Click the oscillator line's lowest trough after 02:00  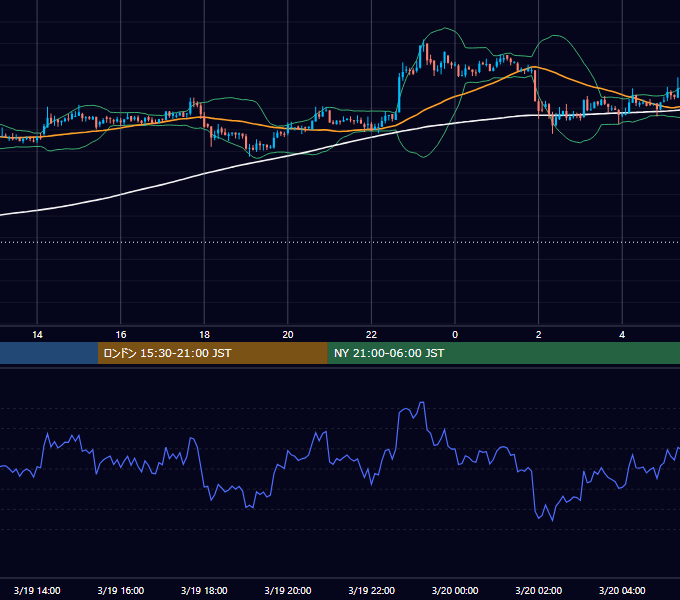click(552, 520)
